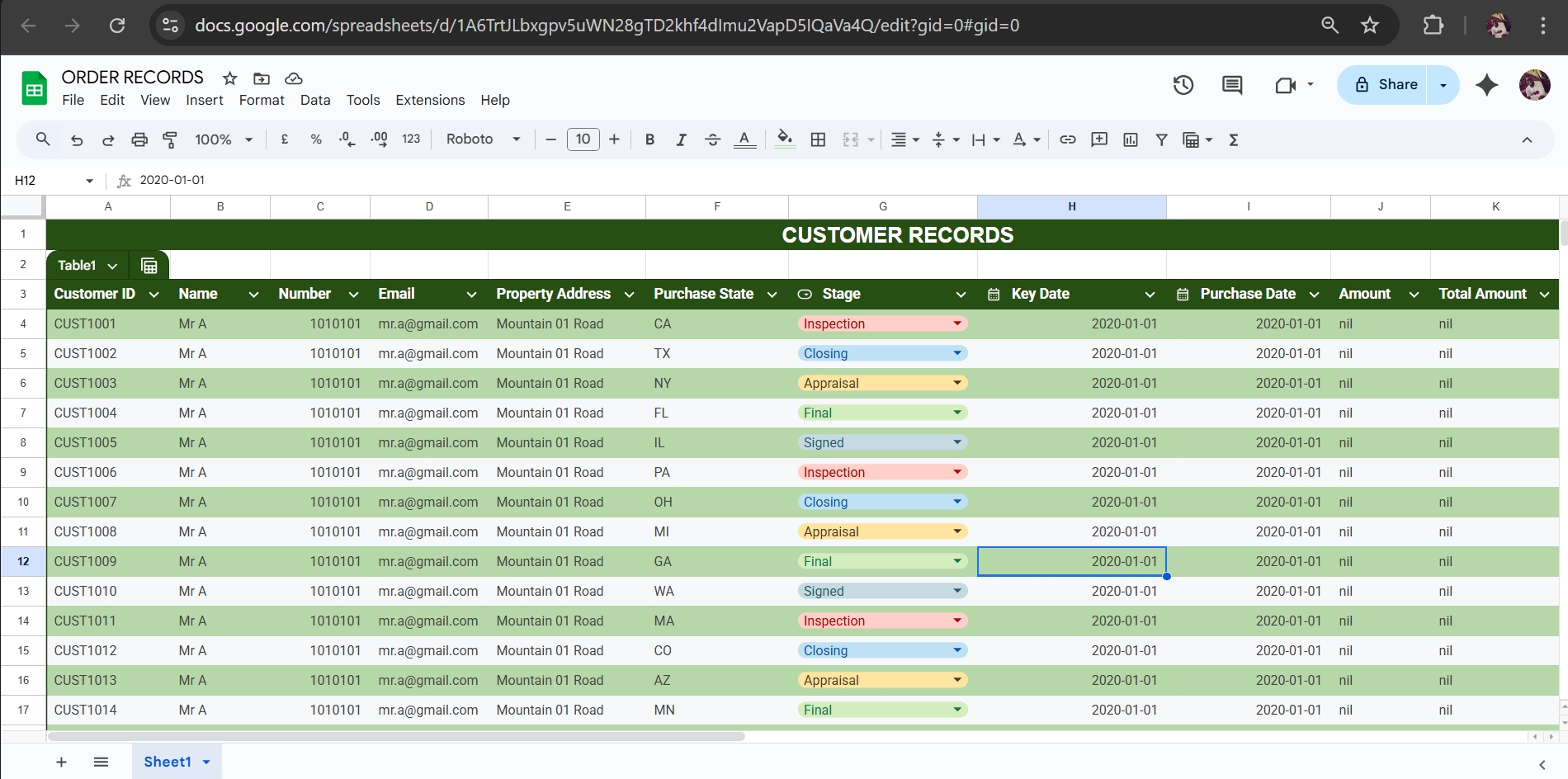Expand the Roboto font dropdown
The width and height of the screenshot is (1568, 779).
pos(483,139)
